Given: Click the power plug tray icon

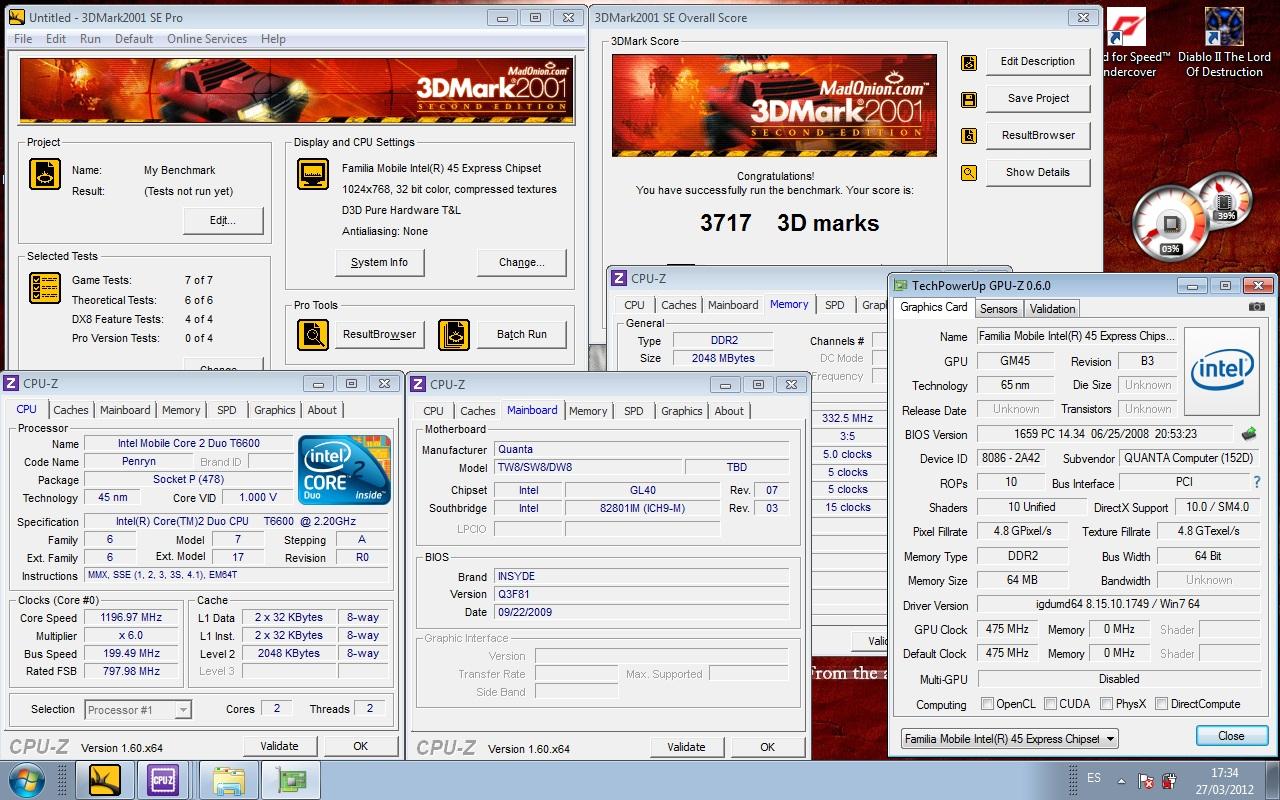Looking at the screenshot, I should (1169, 779).
